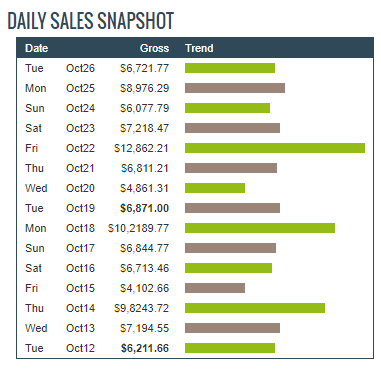Select the Oct26 green trend bar

point(230,68)
